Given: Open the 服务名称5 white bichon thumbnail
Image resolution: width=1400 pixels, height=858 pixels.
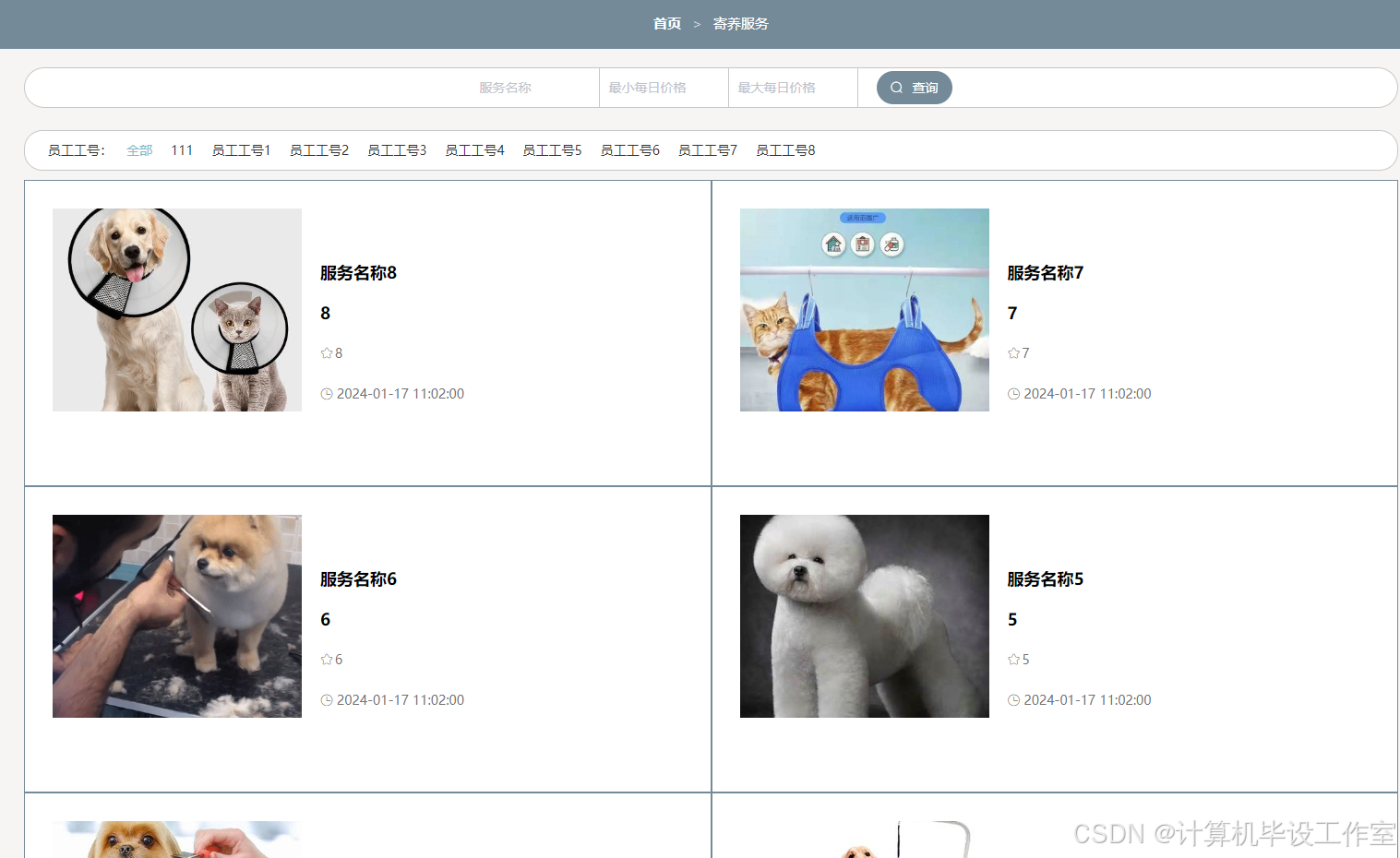Looking at the screenshot, I should coord(865,616).
